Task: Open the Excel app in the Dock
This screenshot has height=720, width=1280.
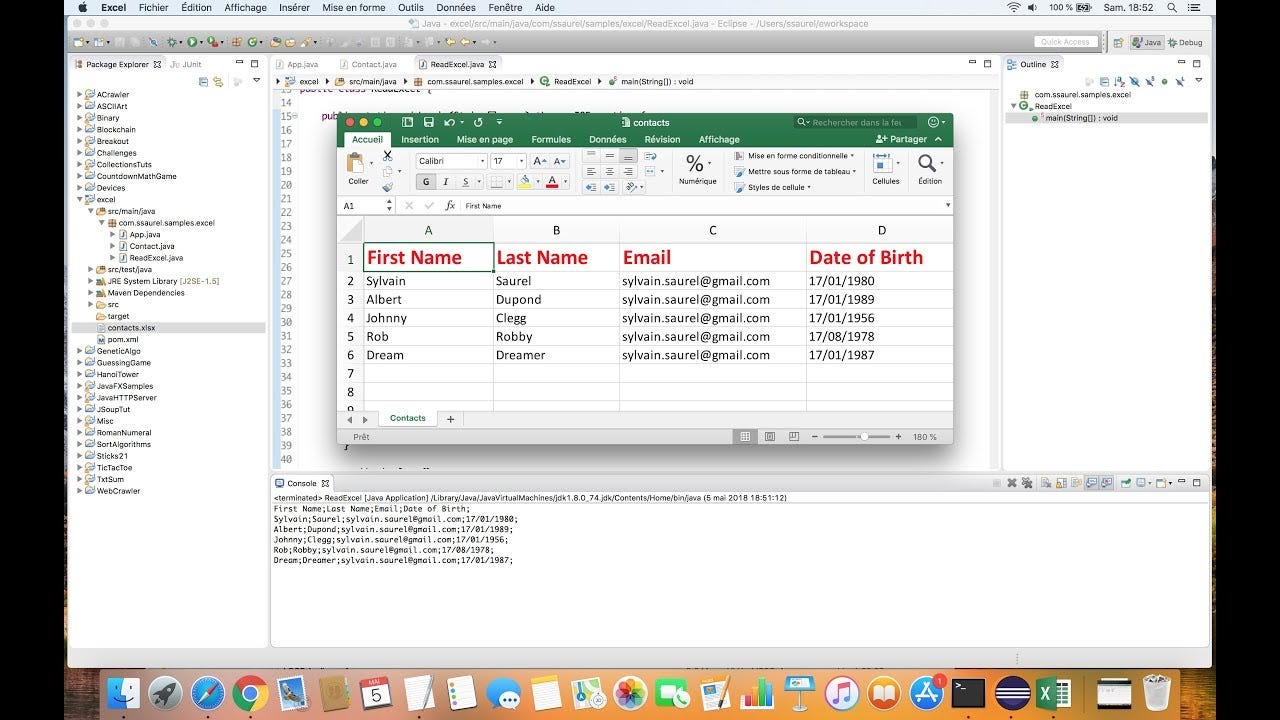Action: (x=1052, y=692)
